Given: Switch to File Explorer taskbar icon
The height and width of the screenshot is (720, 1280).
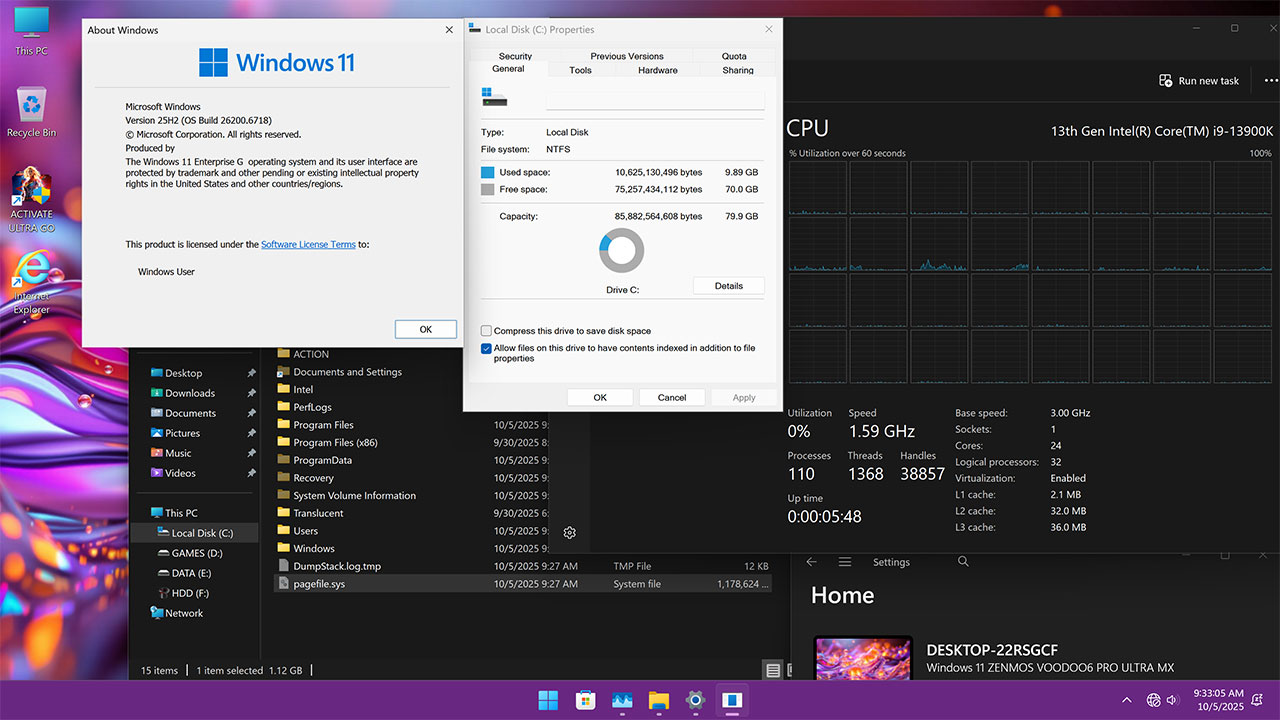Looking at the screenshot, I should pos(658,700).
